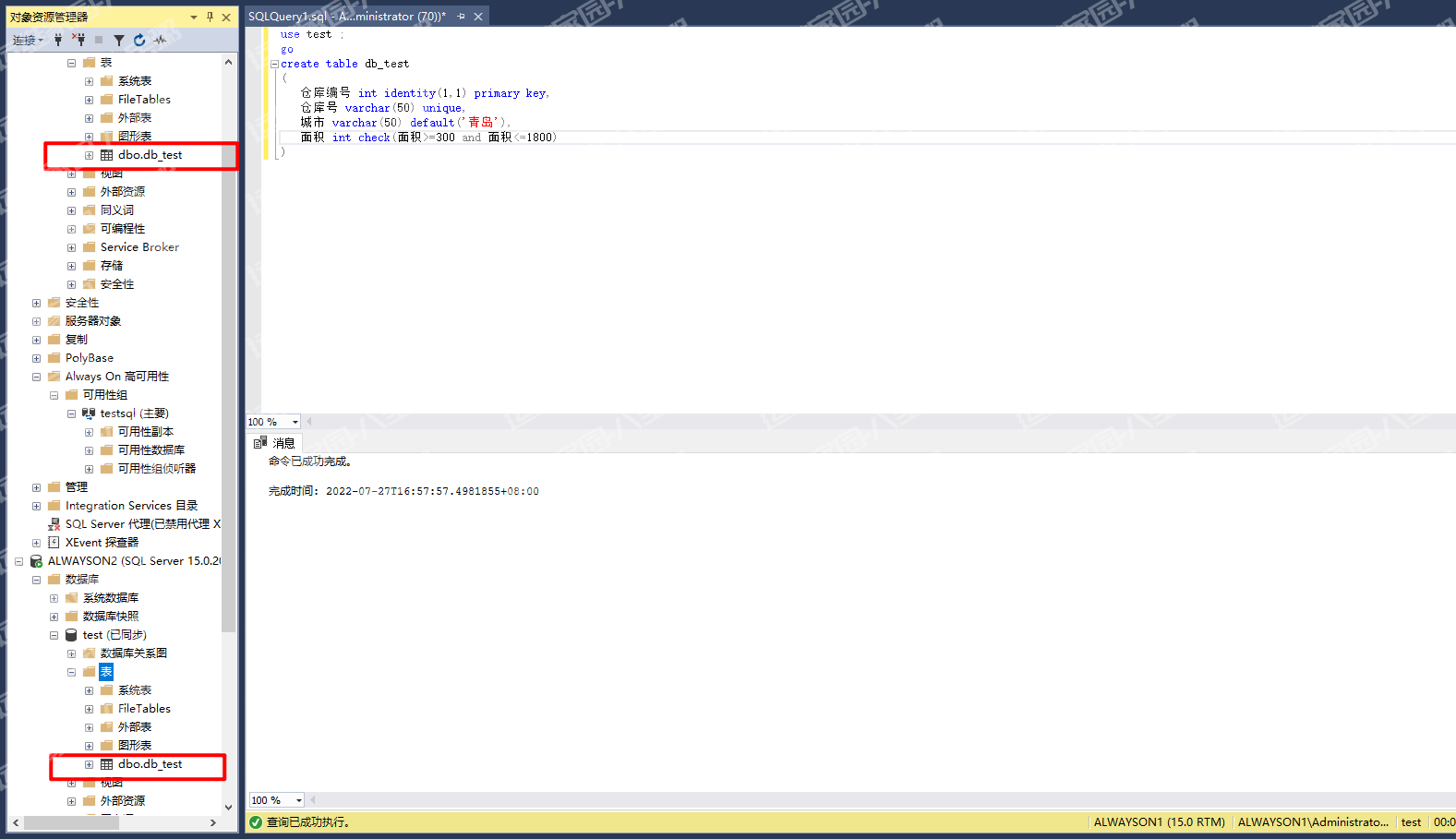
Task: Refresh the Object Explorer tree
Action: tap(139, 40)
